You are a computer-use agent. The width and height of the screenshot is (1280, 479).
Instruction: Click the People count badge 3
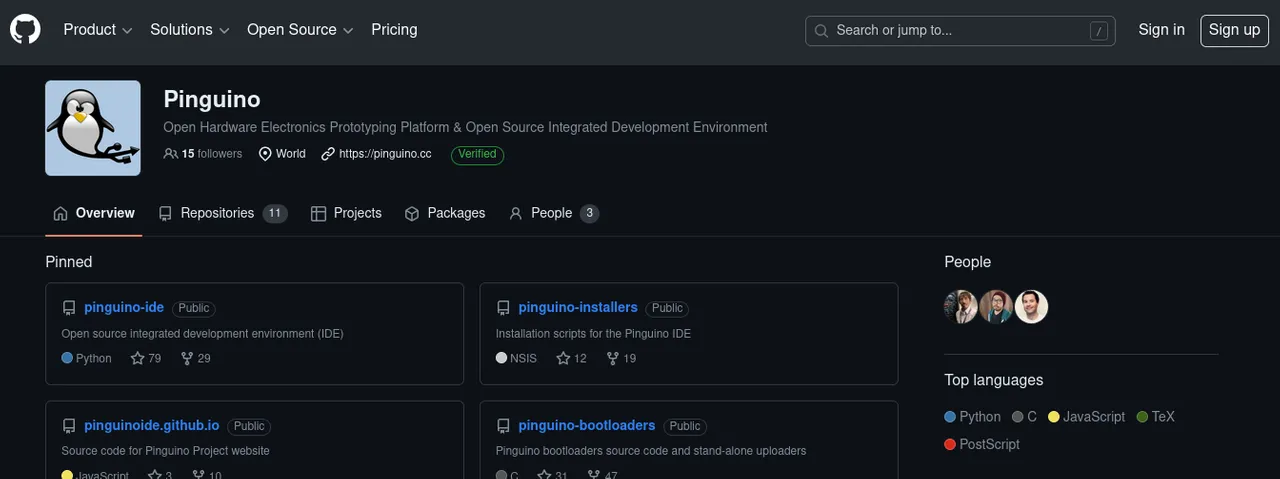[x=589, y=213]
